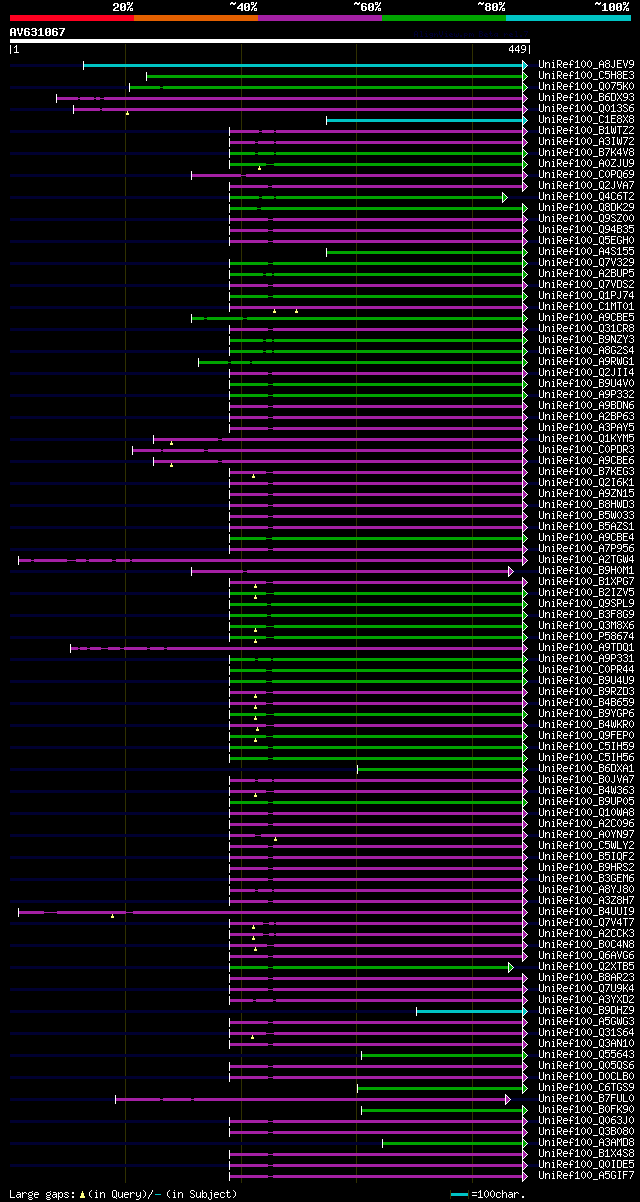Open the UniRef100_A0YN97 entry

586,835
